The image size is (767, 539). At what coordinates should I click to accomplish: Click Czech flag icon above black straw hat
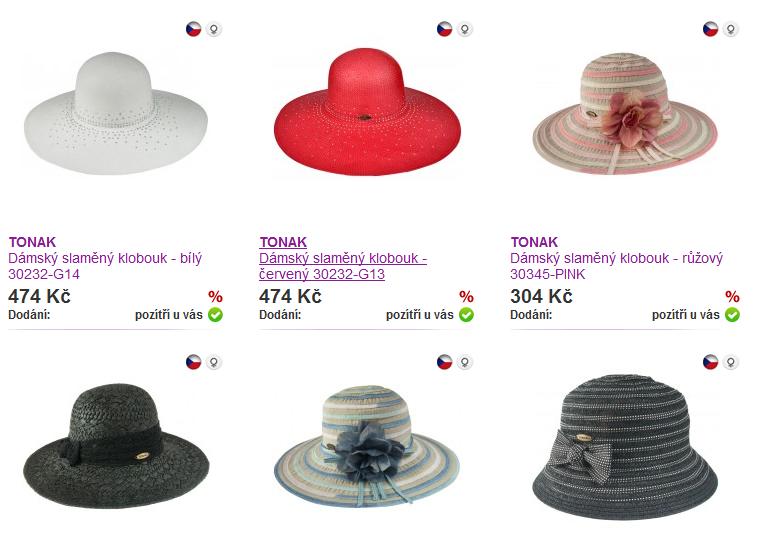194,362
